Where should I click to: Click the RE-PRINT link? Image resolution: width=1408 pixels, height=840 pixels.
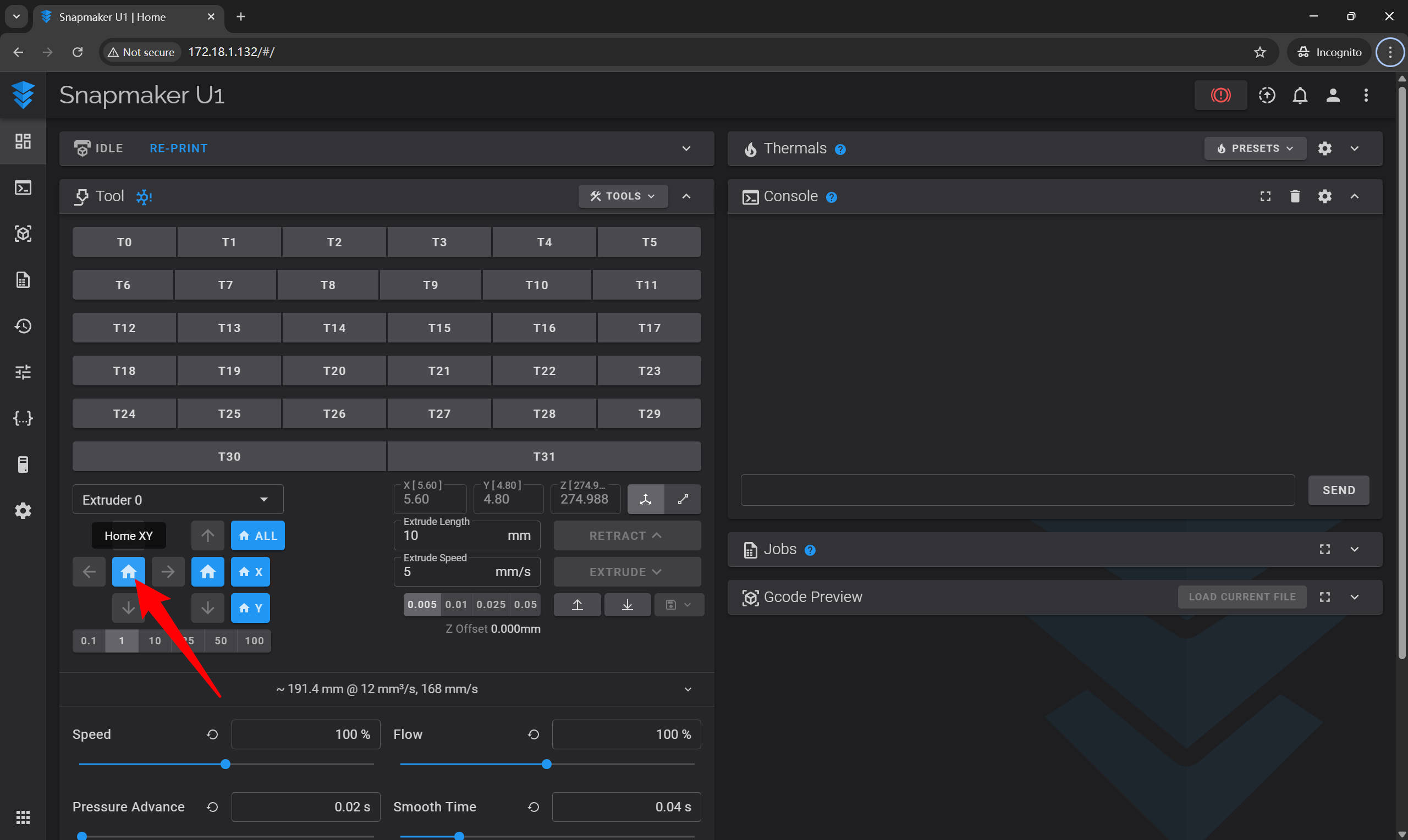coord(178,148)
